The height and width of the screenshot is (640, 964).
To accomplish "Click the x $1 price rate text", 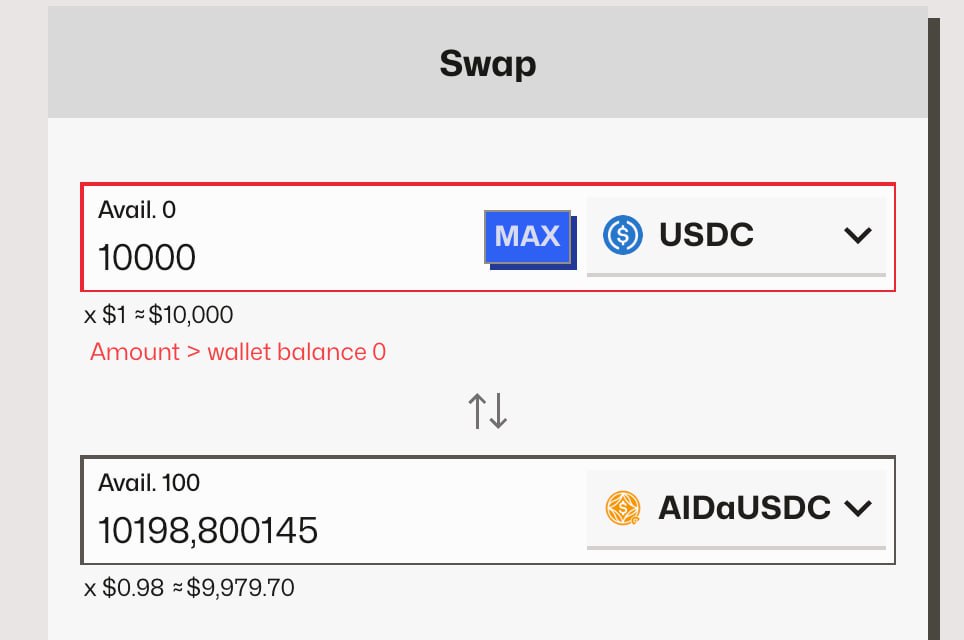I will point(106,316).
